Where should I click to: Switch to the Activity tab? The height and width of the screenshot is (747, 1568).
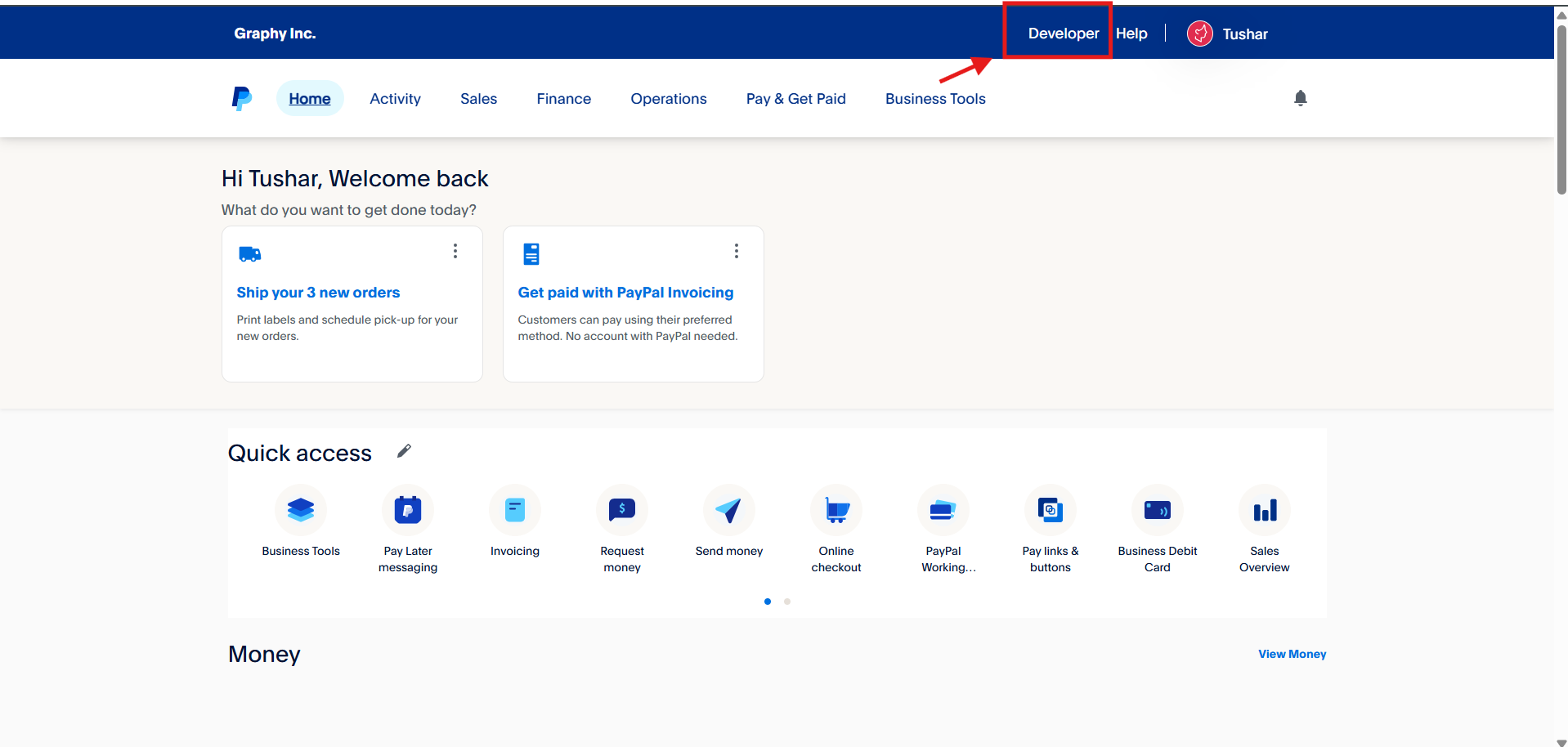pyautogui.click(x=395, y=99)
